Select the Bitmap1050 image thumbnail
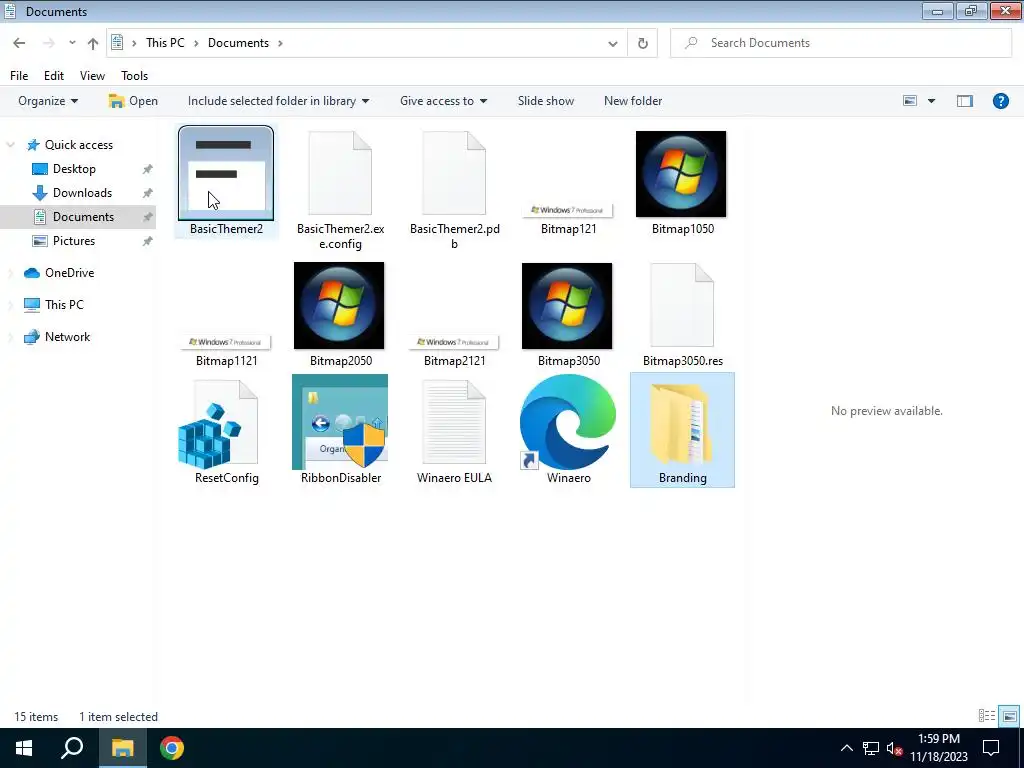The height and width of the screenshot is (768, 1024). click(x=681, y=174)
